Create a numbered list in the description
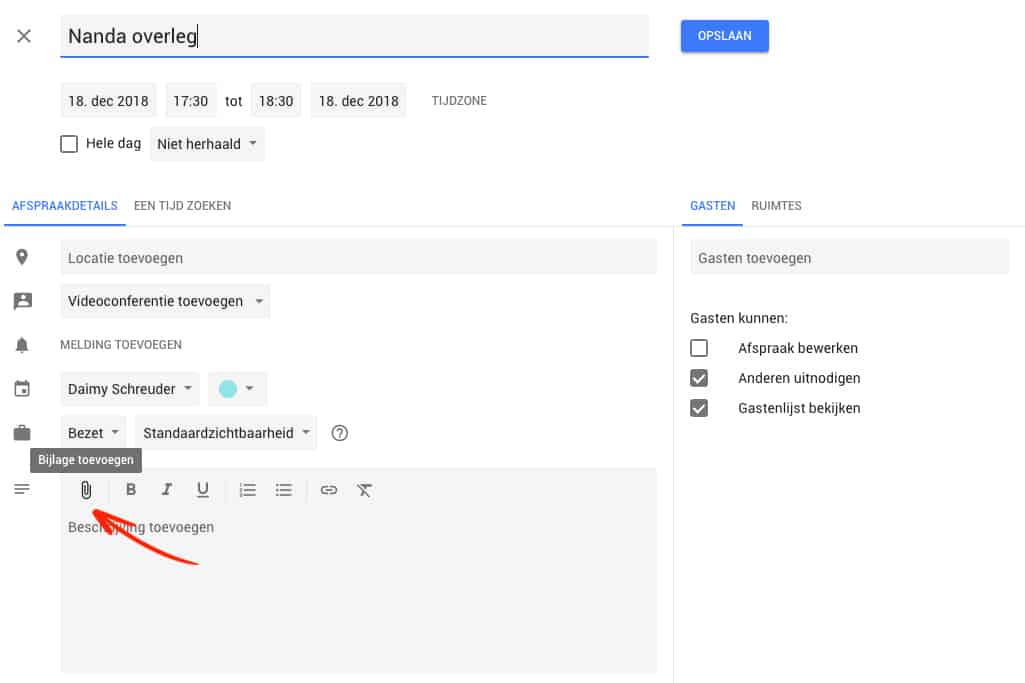Image resolution: width=1025 pixels, height=683 pixels. [246, 489]
